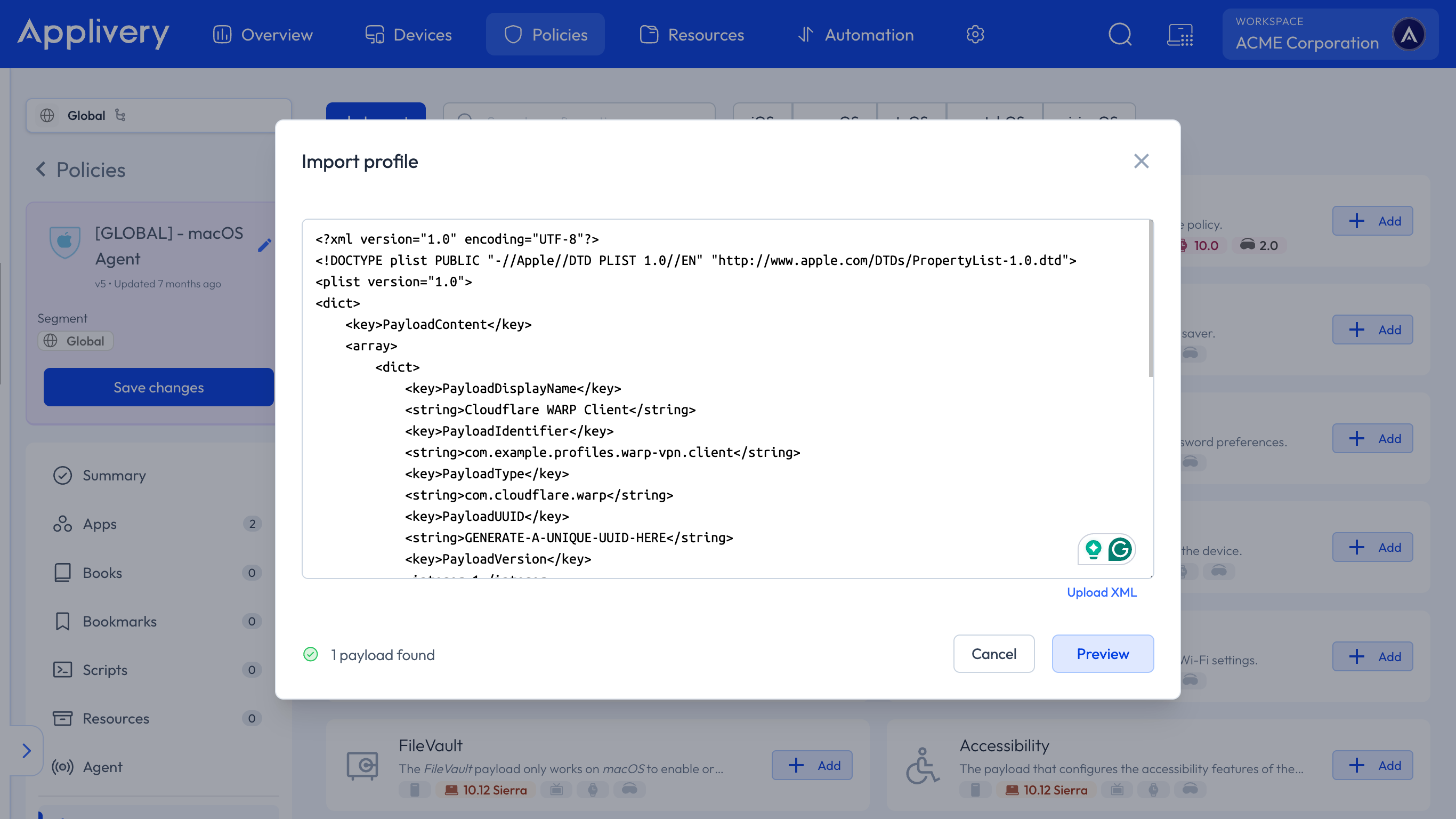Click the FileVault safe icon
The image size is (1456, 819).
click(x=362, y=766)
